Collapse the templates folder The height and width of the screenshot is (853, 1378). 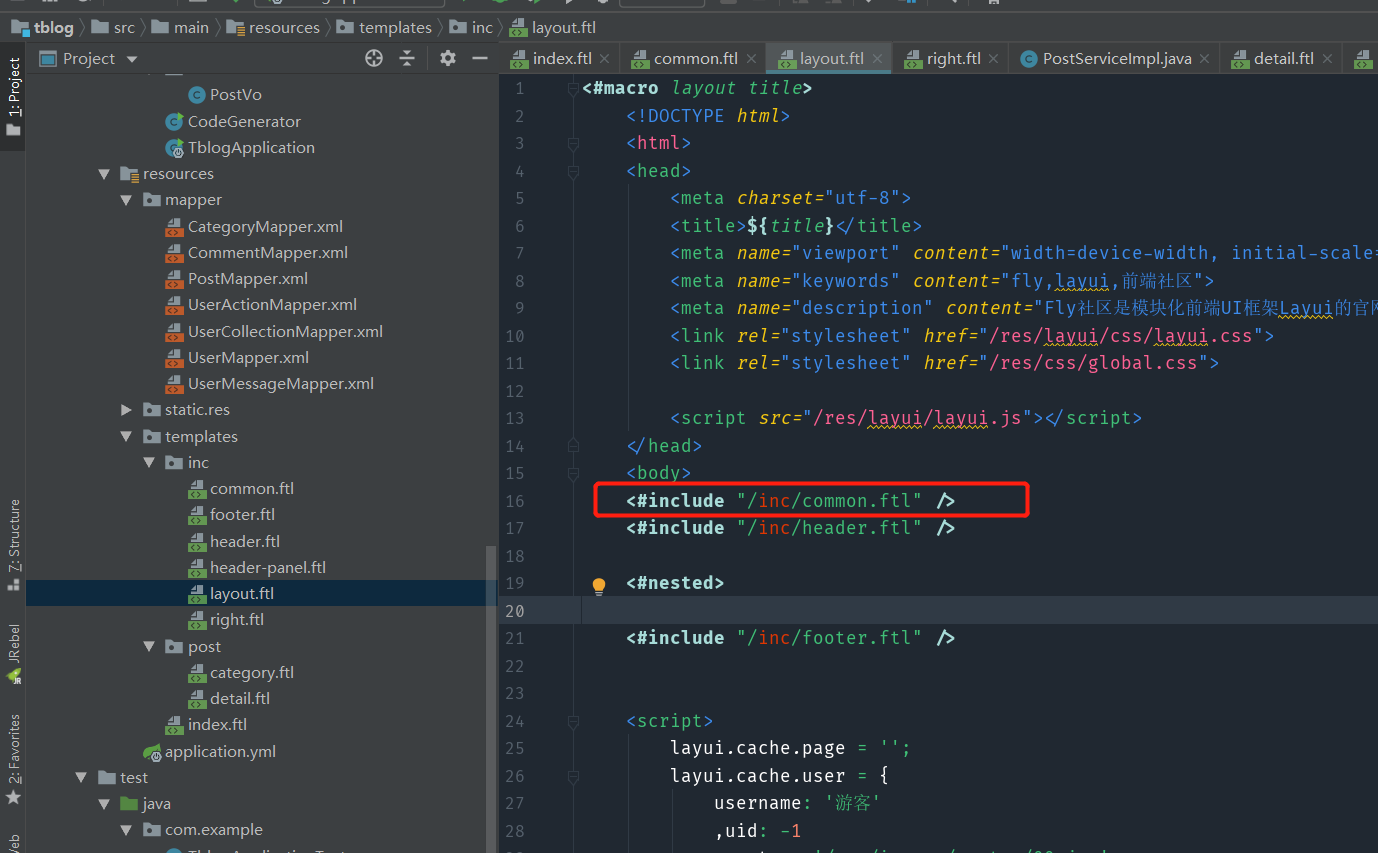[x=126, y=437]
